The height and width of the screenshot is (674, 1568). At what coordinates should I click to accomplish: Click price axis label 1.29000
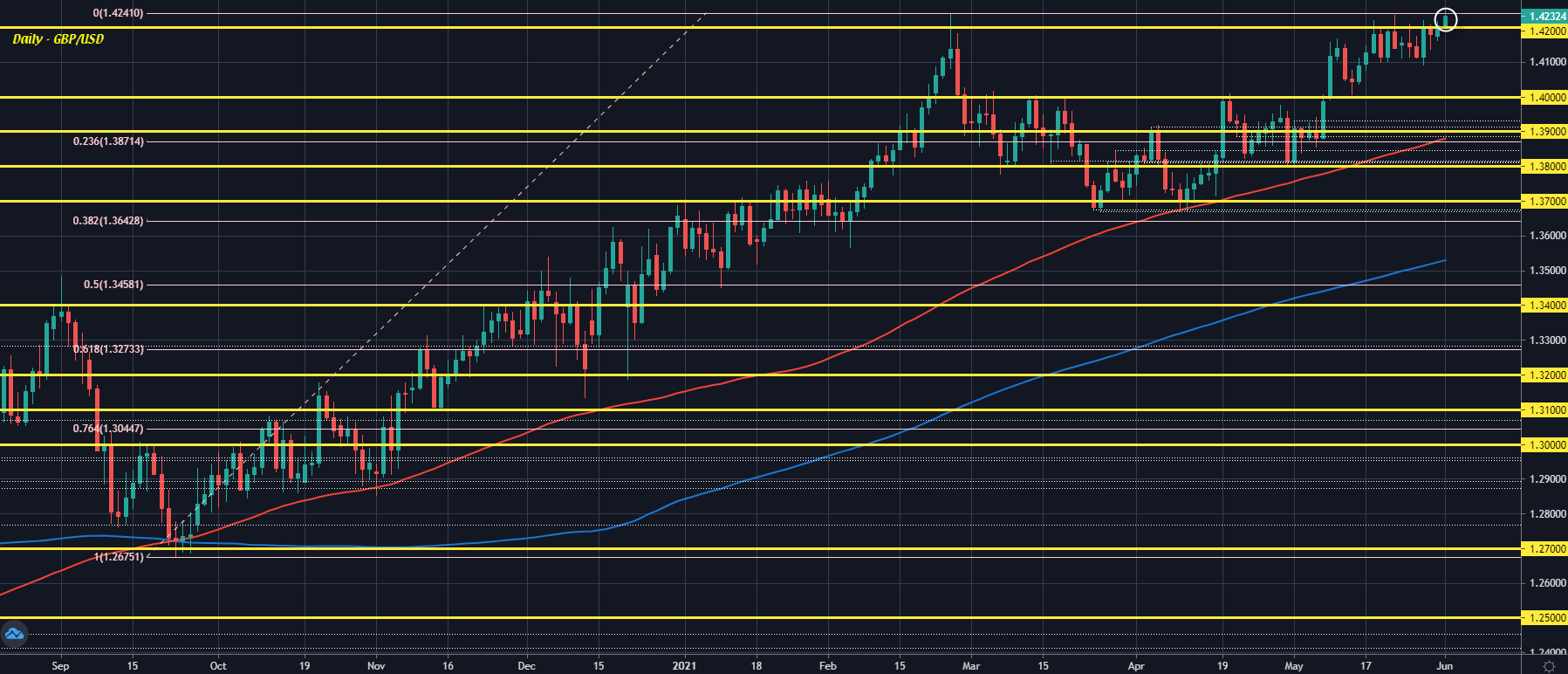click(1548, 479)
